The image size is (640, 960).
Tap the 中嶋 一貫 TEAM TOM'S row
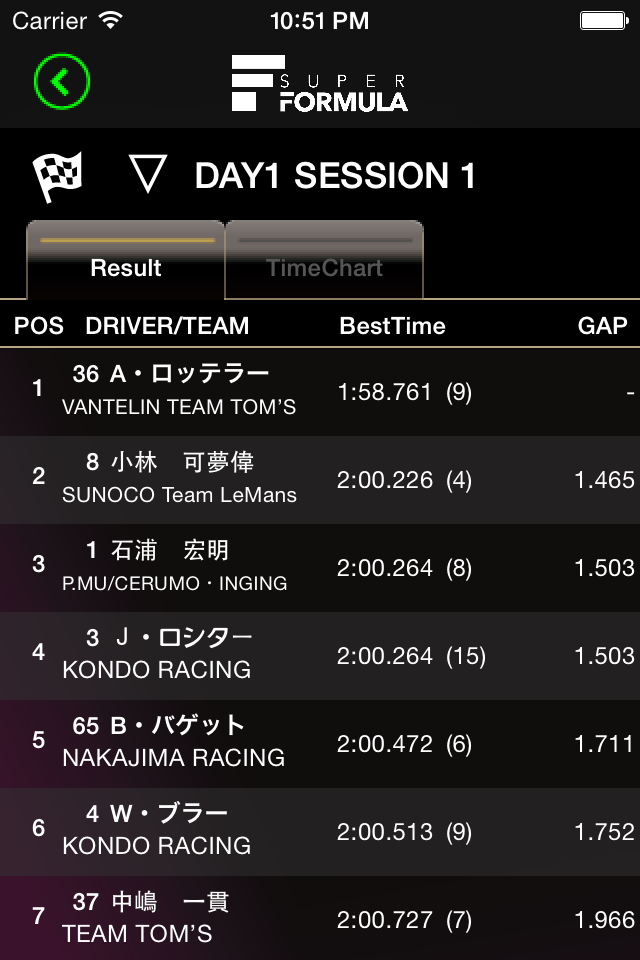tap(320, 918)
